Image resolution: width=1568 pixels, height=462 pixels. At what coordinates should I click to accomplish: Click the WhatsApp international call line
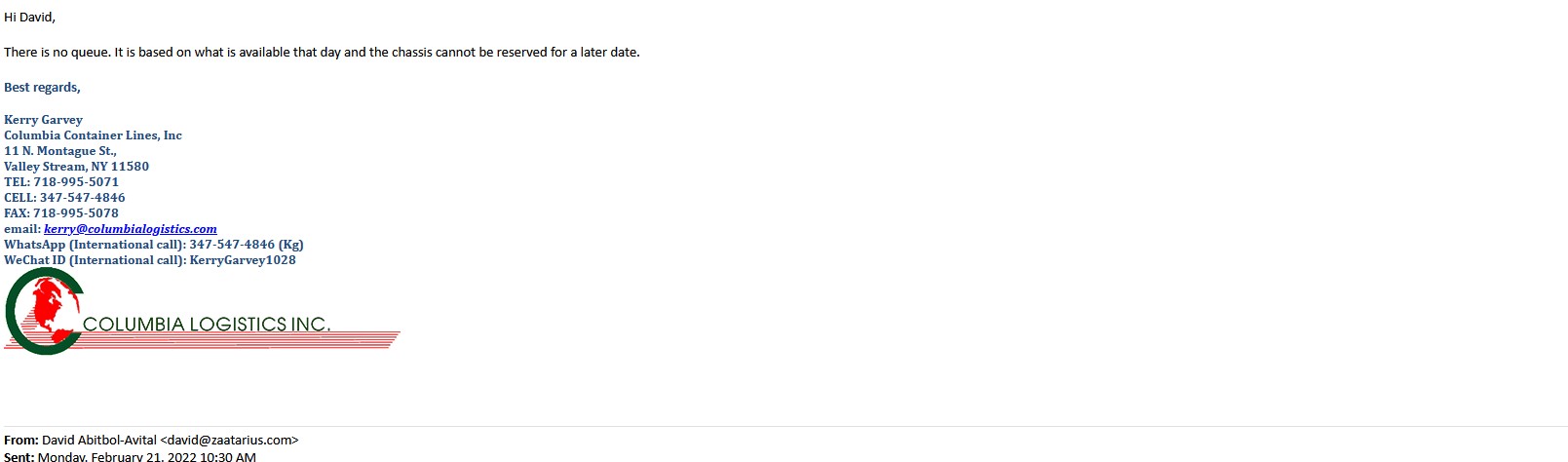click(153, 245)
